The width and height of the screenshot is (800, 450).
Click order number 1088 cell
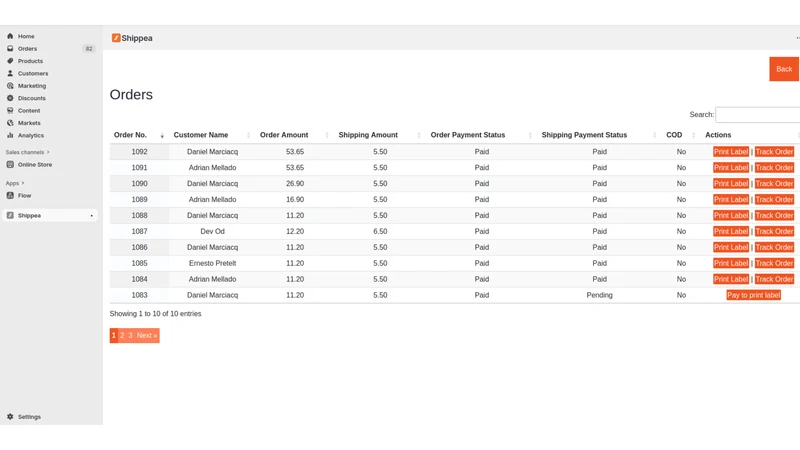139,215
